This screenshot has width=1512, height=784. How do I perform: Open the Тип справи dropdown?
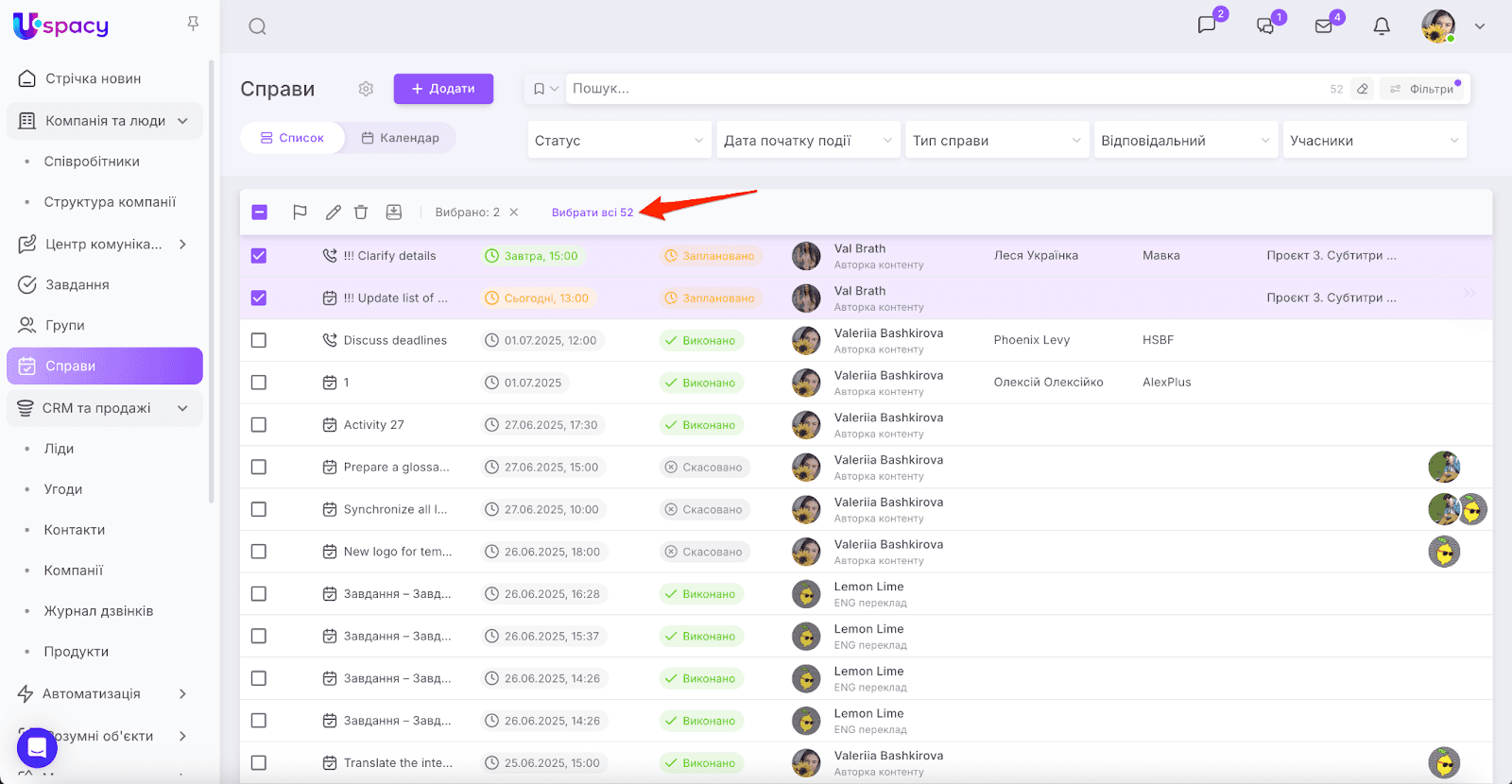point(996,141)
